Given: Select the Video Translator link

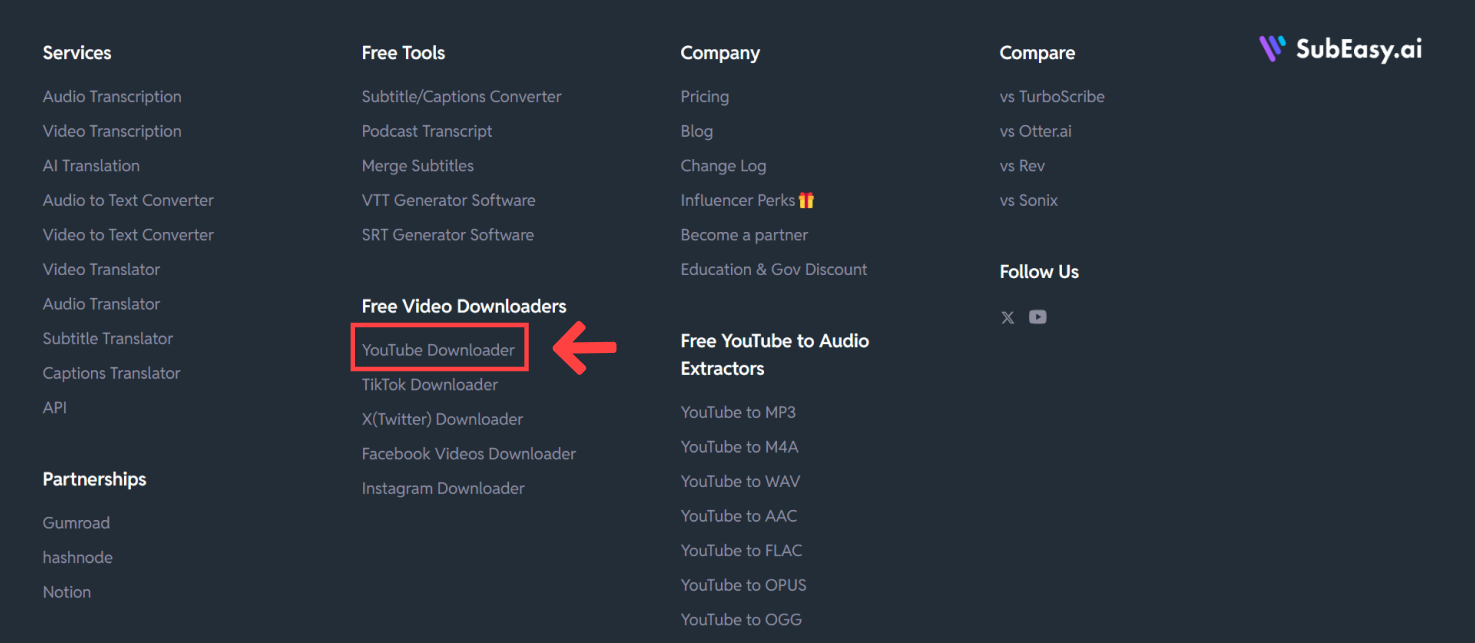Looking at the screenshot, I should [x=101, y=270].
